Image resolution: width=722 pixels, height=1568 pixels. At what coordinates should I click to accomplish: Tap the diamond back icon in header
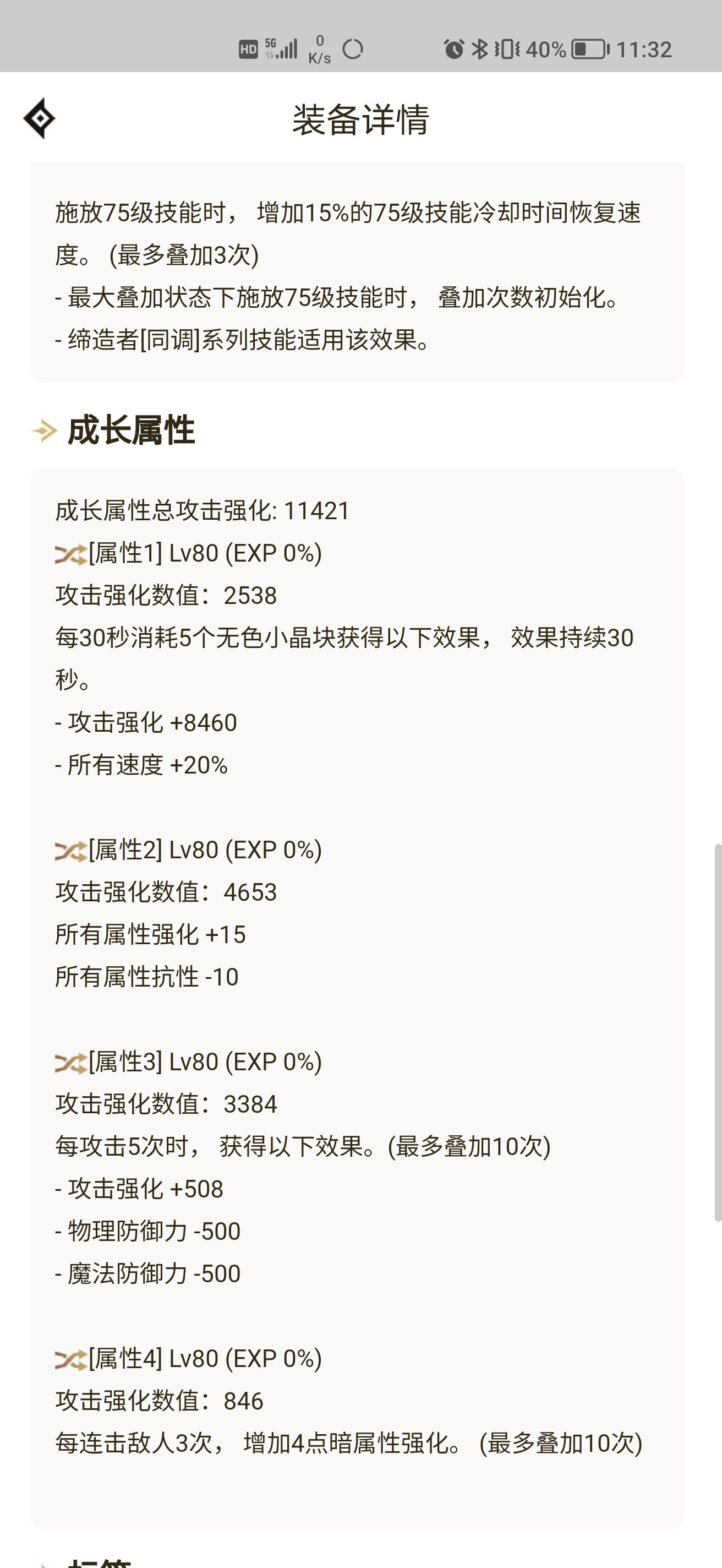click(x=40, y=118)
